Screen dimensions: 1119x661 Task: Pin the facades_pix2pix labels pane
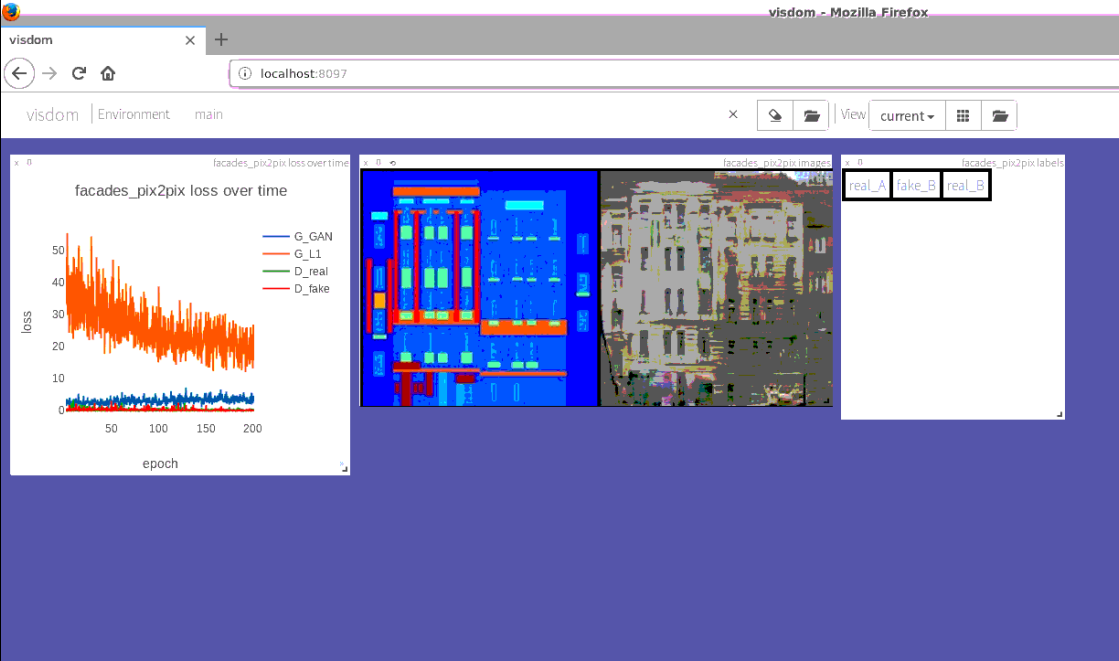(858, 161)
